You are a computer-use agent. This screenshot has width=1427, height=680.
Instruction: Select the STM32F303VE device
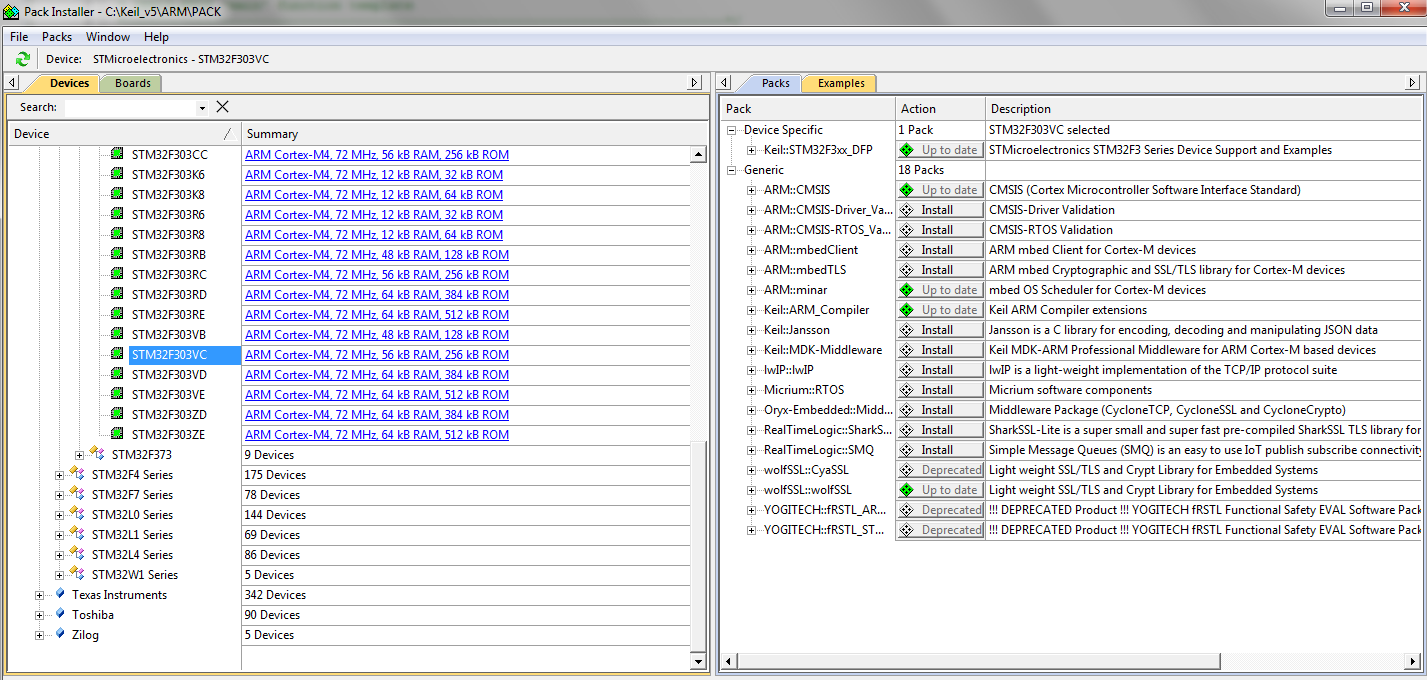coord(169,395)
